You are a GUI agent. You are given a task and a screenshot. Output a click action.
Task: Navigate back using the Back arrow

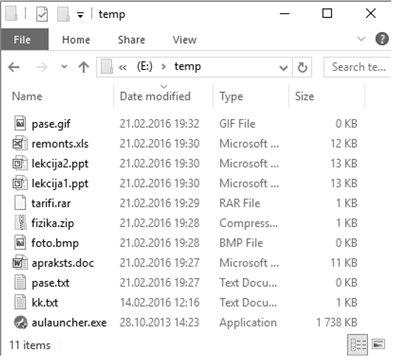(14, 67)
